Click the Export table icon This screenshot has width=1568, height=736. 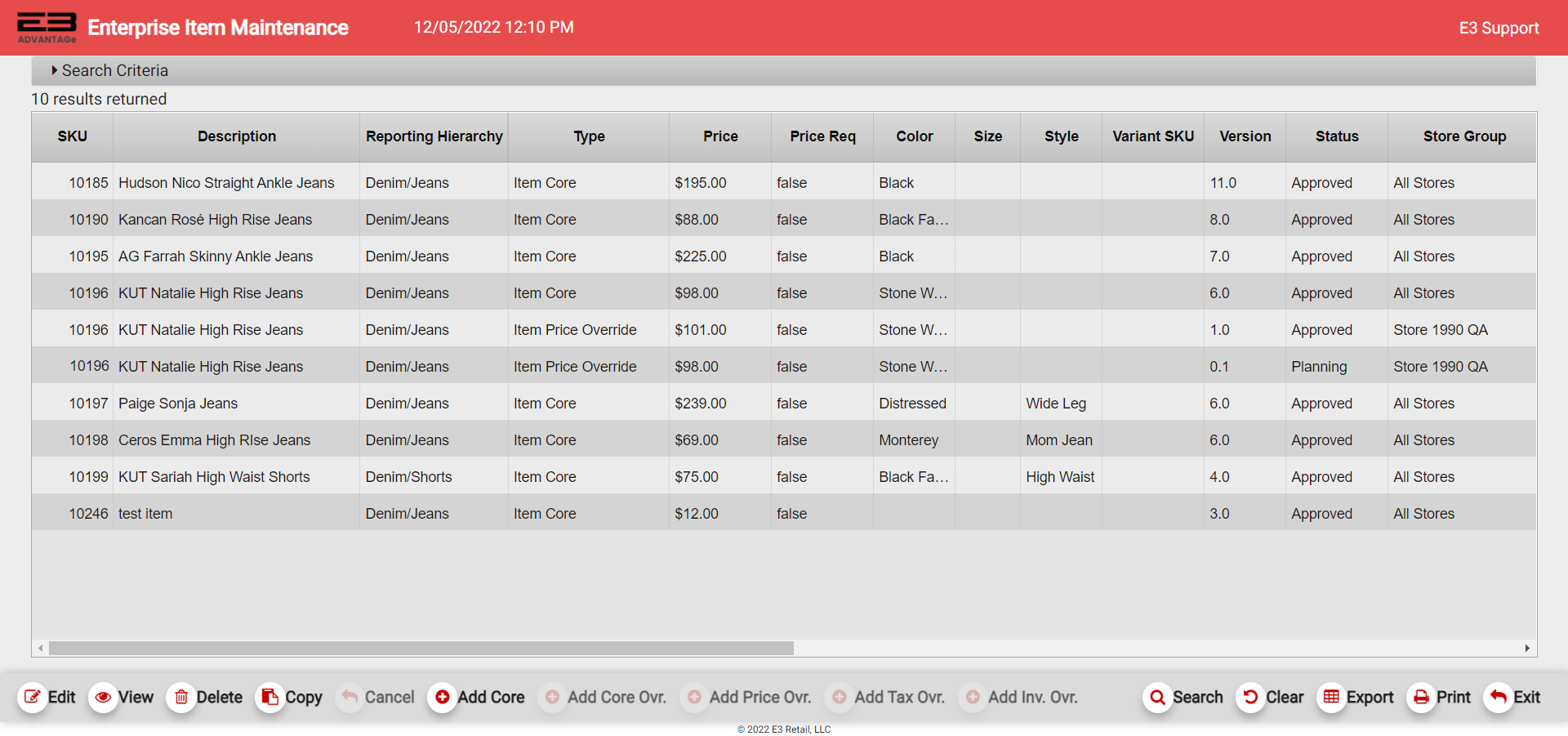pyautogui.click(x=1331, y=697)
